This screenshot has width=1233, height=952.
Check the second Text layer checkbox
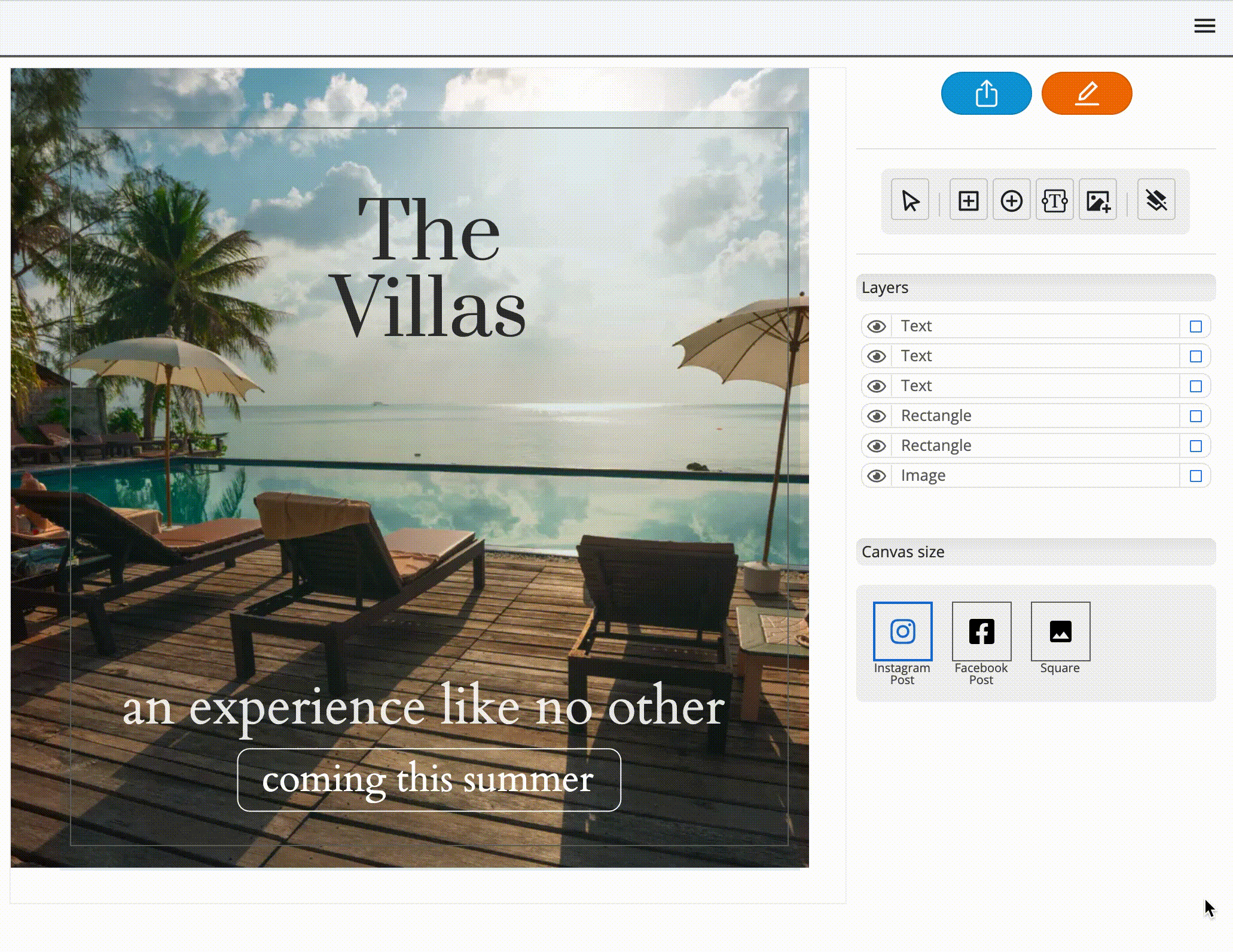coord(1195,356)
